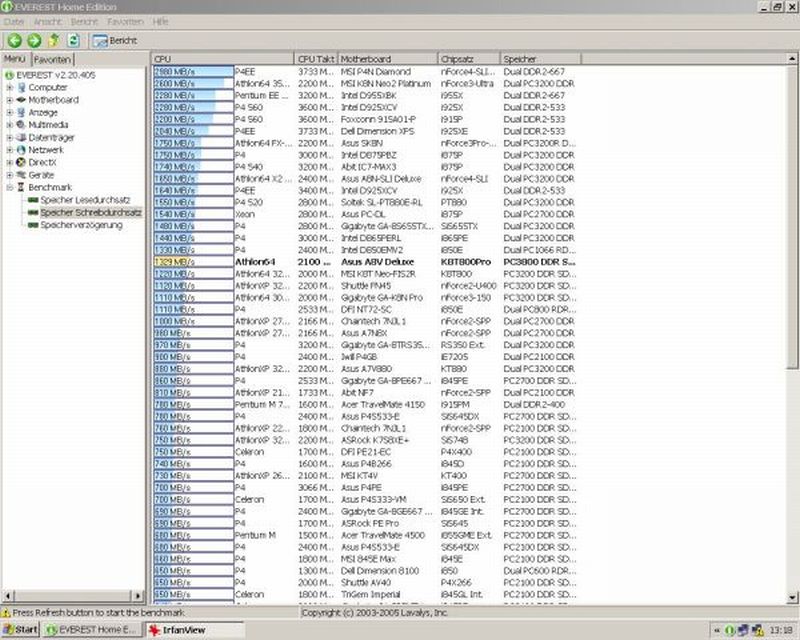Click sidebar horizontal scroll right arrow
800x640 pixels.
[138, 595]
